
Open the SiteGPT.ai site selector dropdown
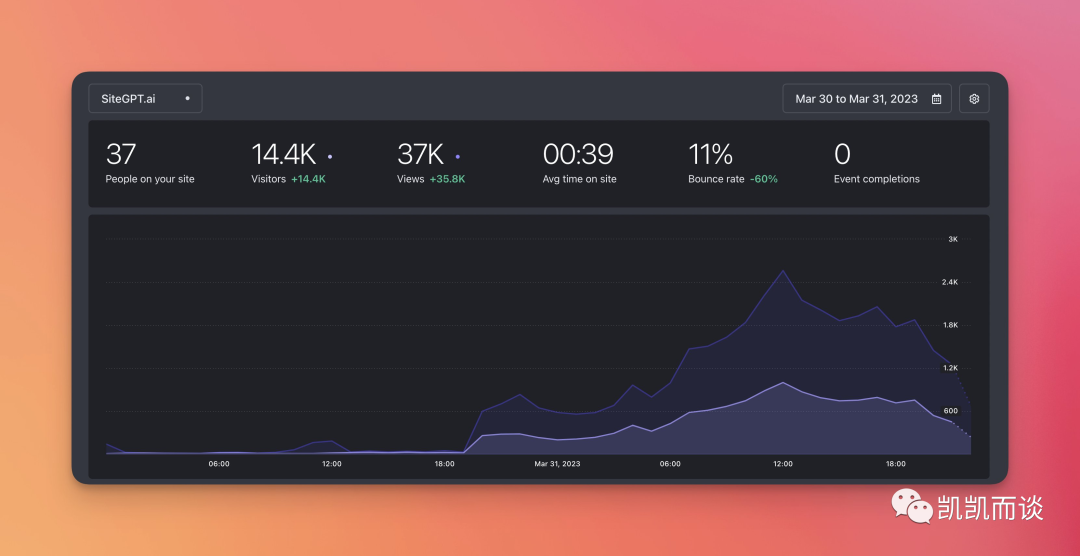point(145,99)
